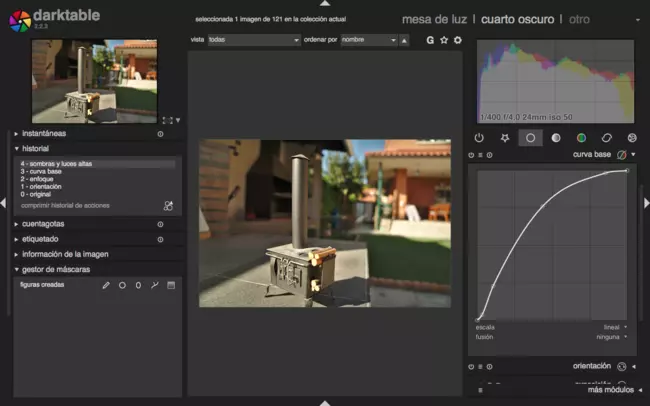Screen dimensions: 650x406
Task: Switch to mesa de luz view
Action: point(435,19)
